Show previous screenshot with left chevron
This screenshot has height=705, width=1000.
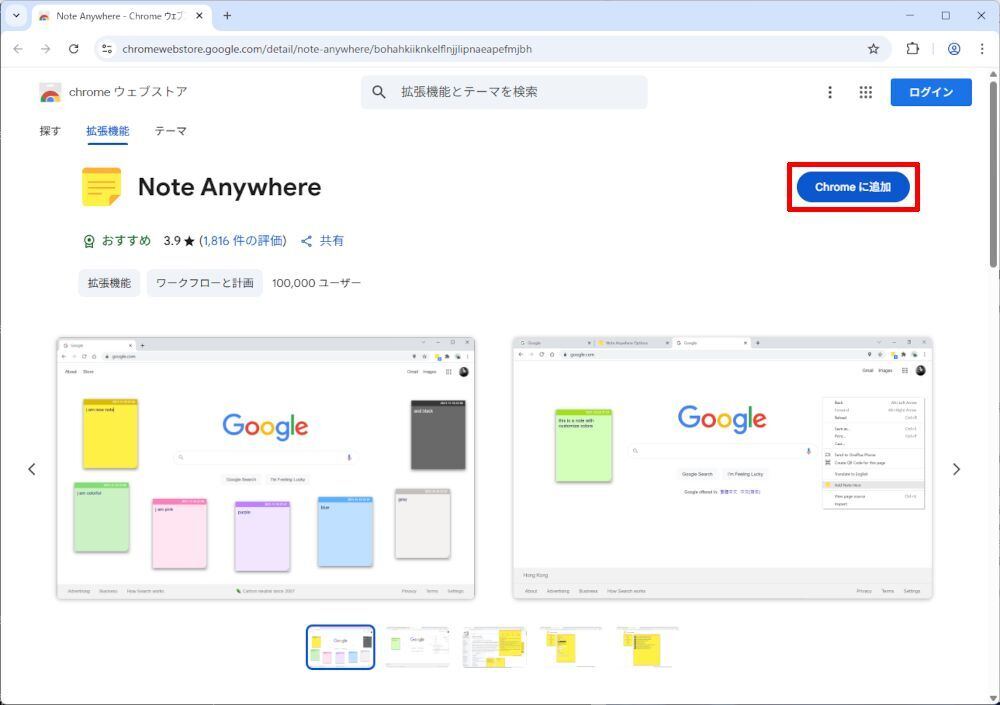pos(31,470)
